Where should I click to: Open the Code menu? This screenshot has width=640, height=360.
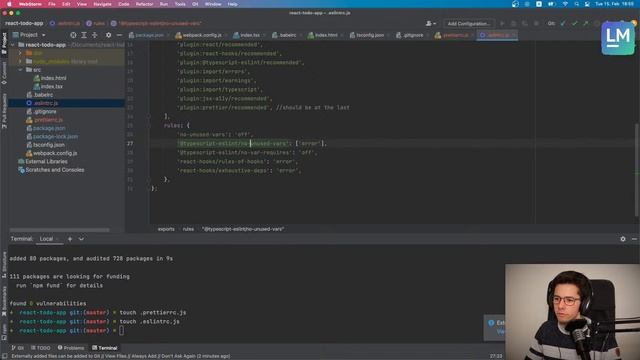123,4
